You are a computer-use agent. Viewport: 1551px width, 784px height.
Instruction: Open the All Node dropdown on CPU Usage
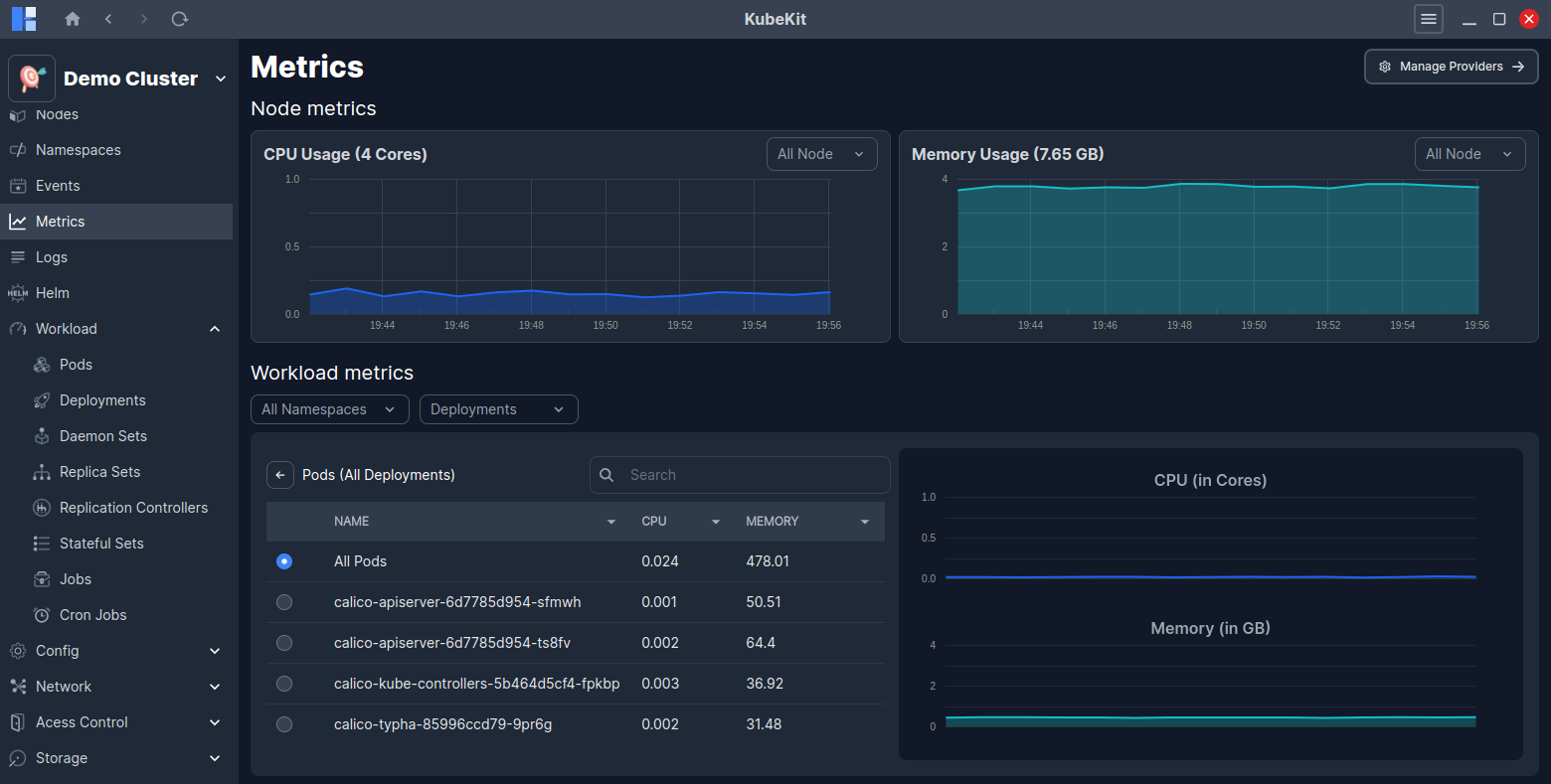click(821, 153)
